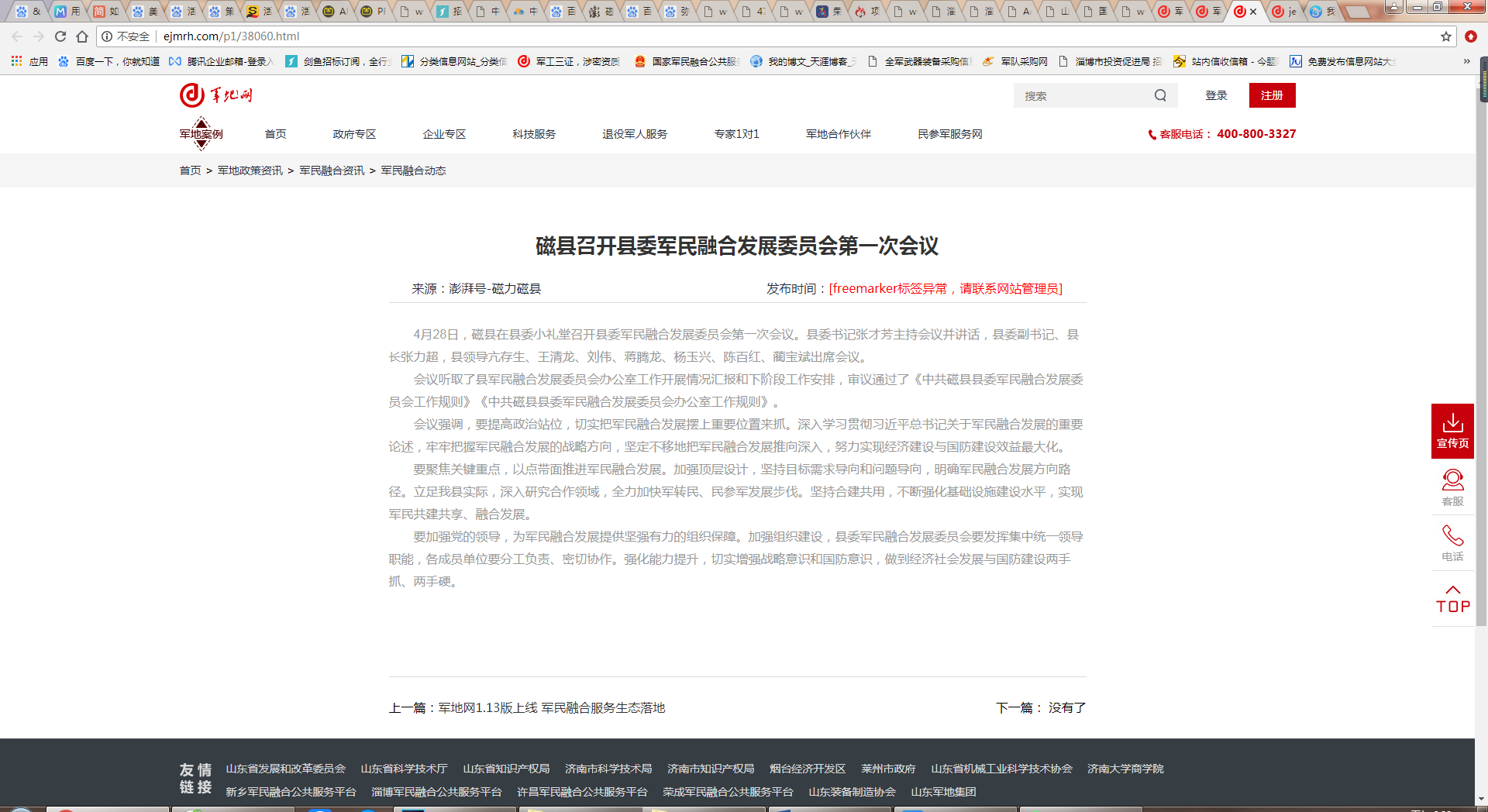Click the search magnifier icon
This screenshot has height=812, width=1488.
1160,95
